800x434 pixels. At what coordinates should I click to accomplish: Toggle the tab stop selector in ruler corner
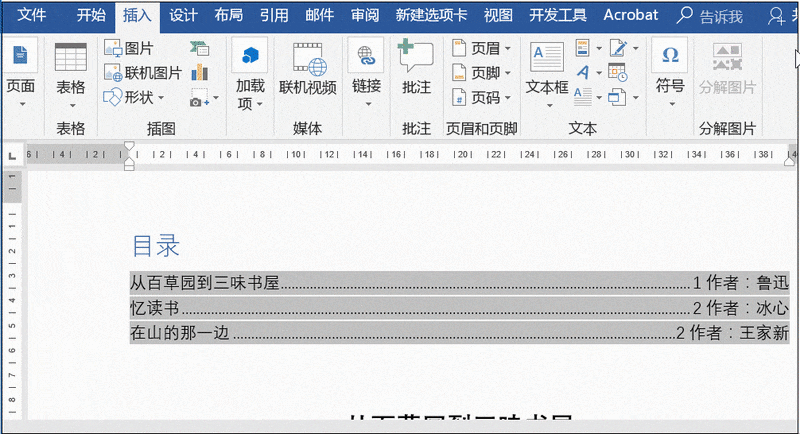pos(12,155)
